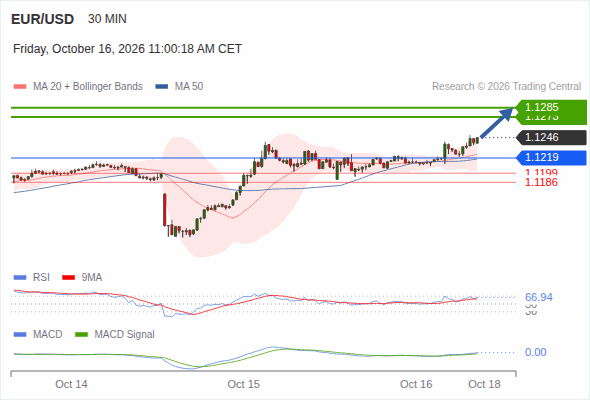Image resolution: width=590 pixels, height=400 pixels.
Task: Click the MA 50 legend label
Action: coord(189,87)
